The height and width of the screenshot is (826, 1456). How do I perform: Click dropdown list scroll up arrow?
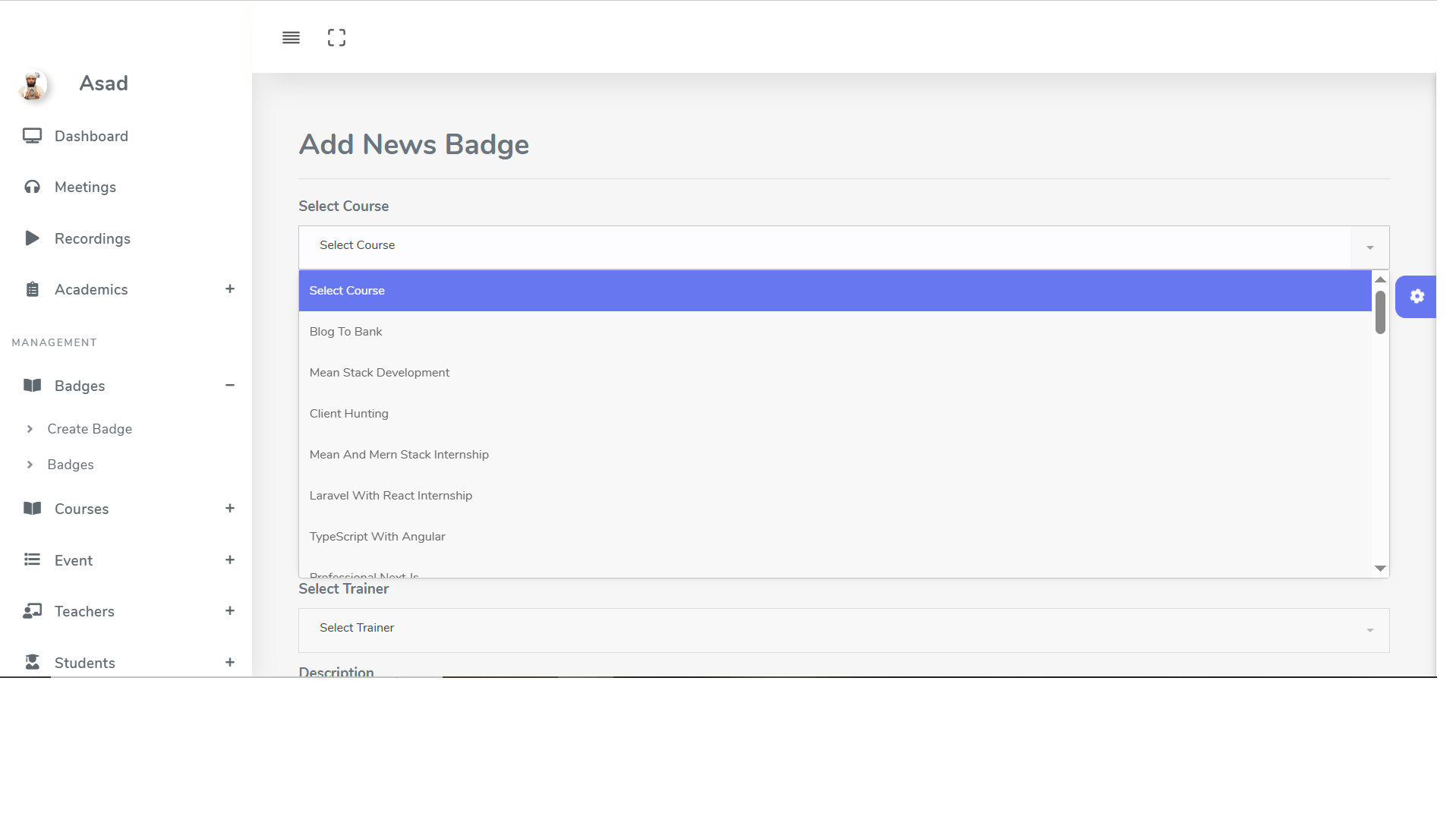[1380, 280]
